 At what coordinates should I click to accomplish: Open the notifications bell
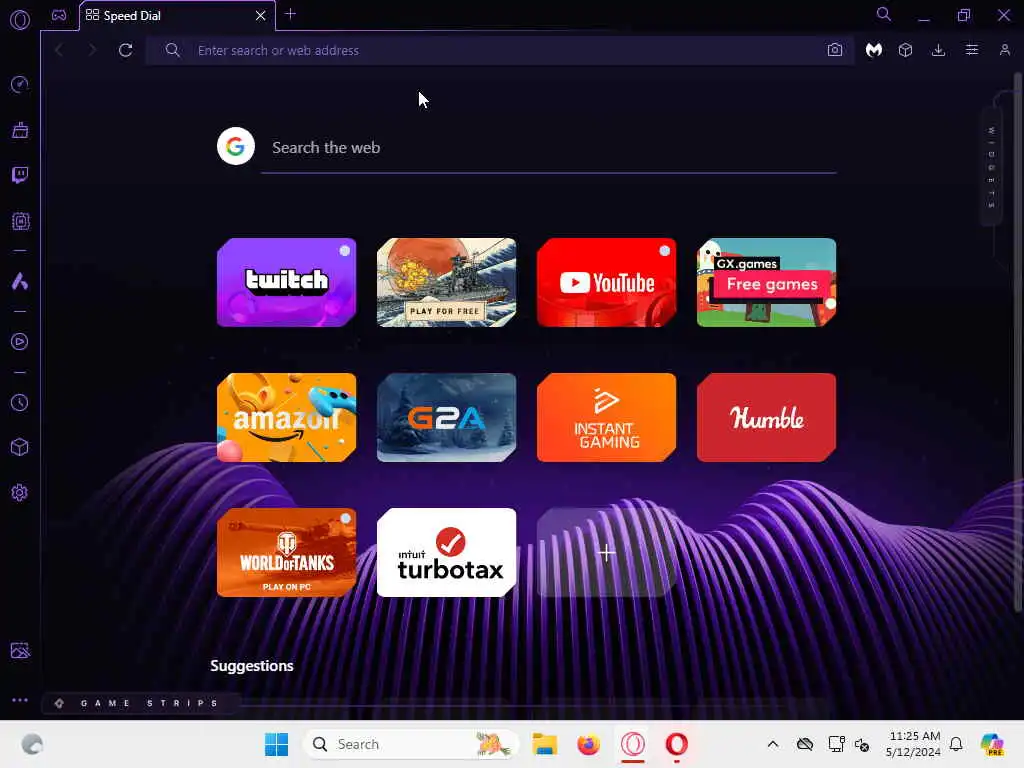[956, 744]
